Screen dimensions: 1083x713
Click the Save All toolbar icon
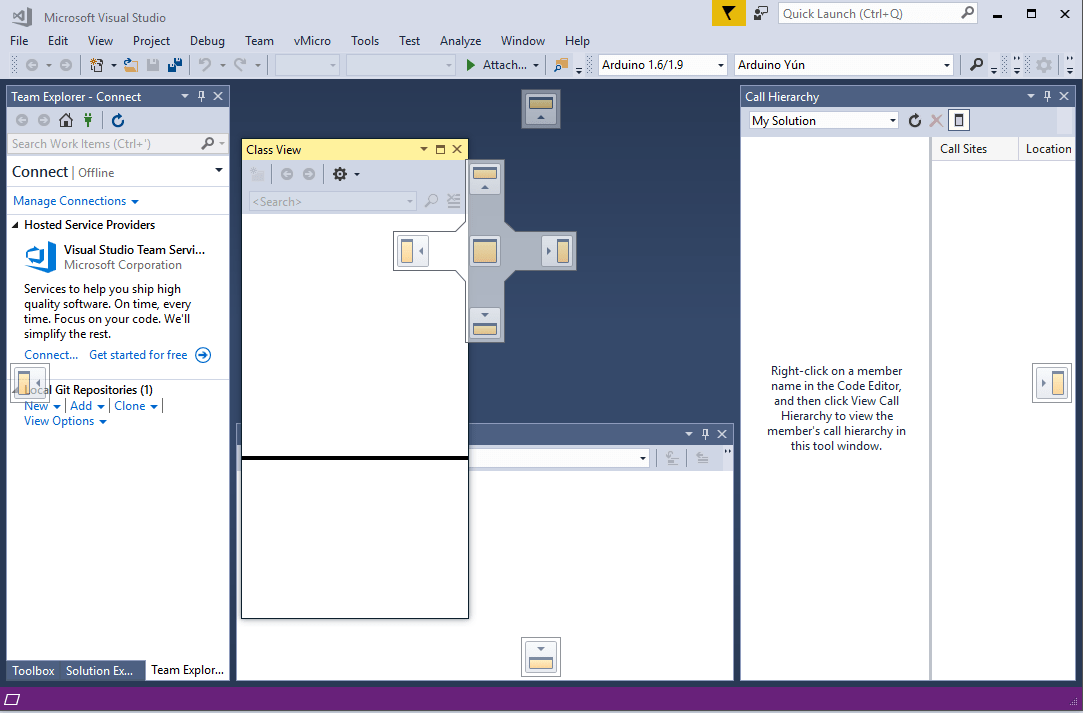point(175,65)
